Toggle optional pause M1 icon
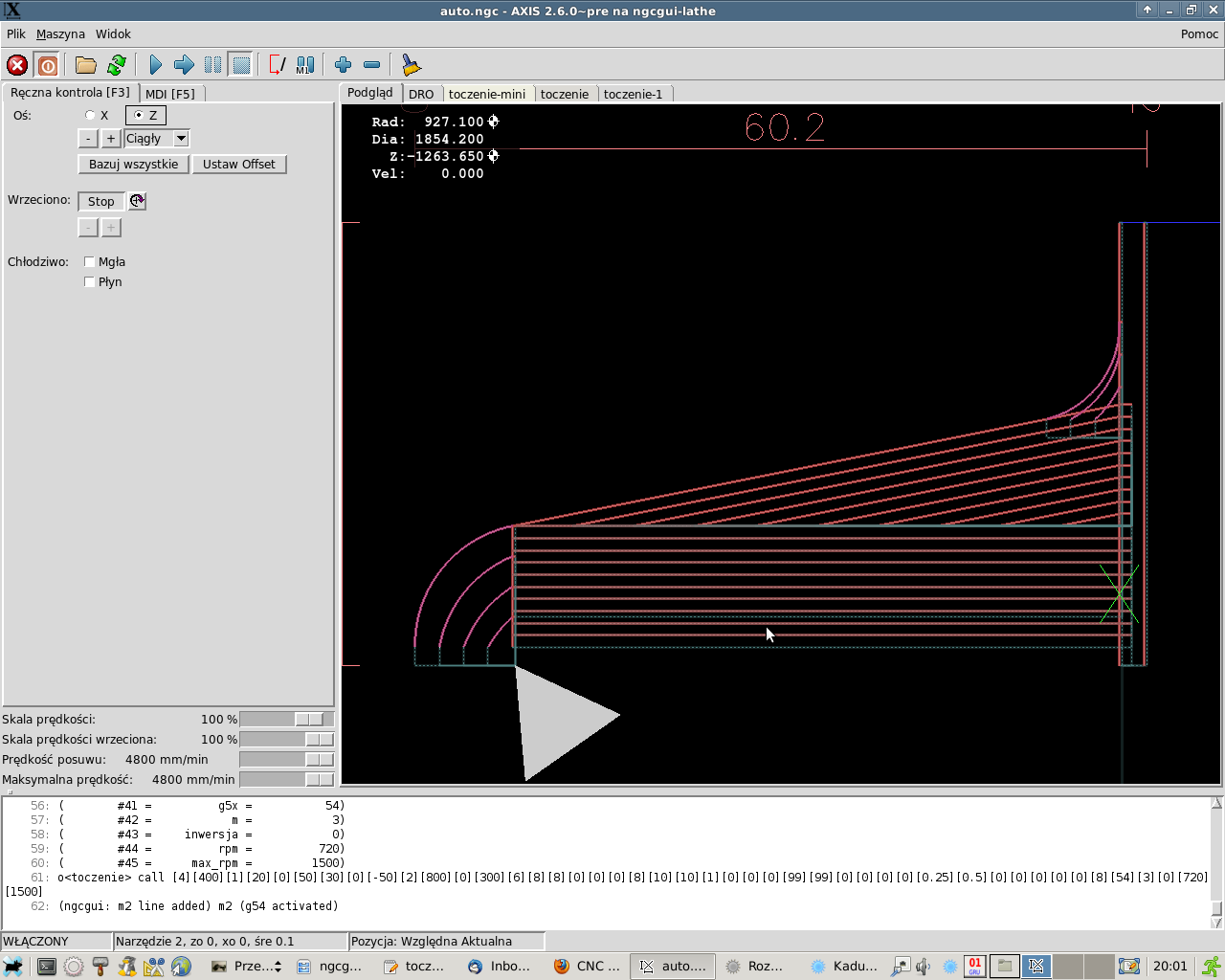Screen dimensions: 1225x980 pyautogui.click(x=305, y=65)
